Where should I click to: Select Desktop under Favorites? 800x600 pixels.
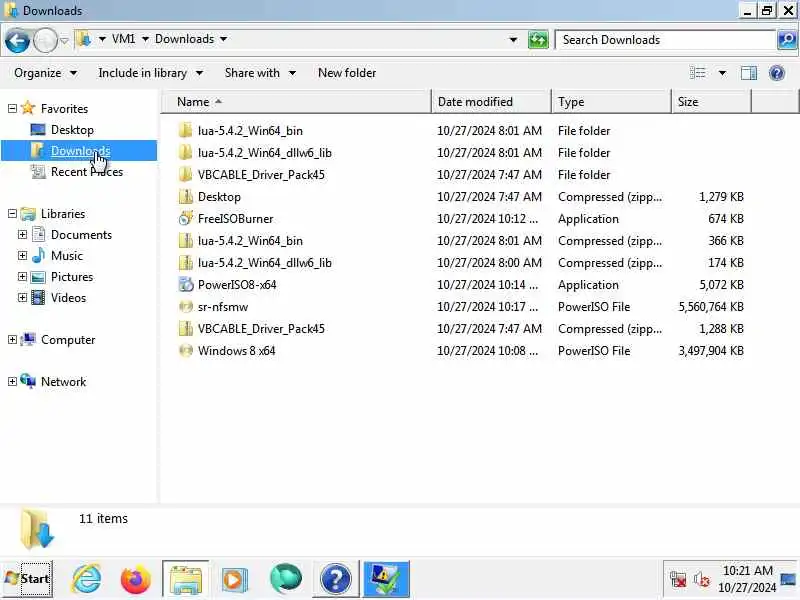click(x=71, y=130)
